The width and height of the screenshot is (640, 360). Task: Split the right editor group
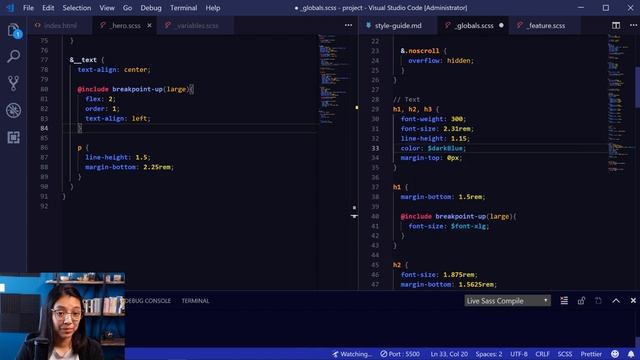(x=616, y=25)
